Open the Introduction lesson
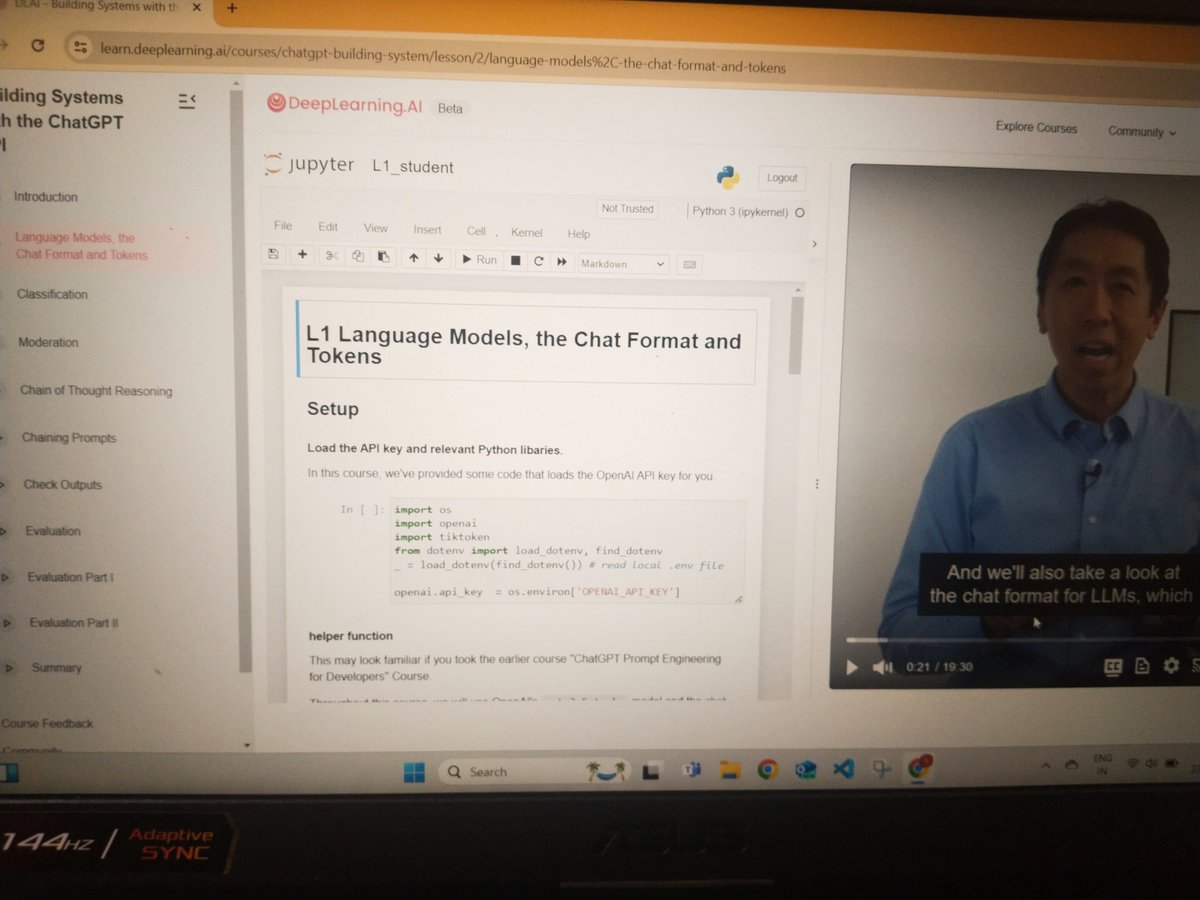The height and width of the screenshot is (900, 1200). click(x=45, y=197)
